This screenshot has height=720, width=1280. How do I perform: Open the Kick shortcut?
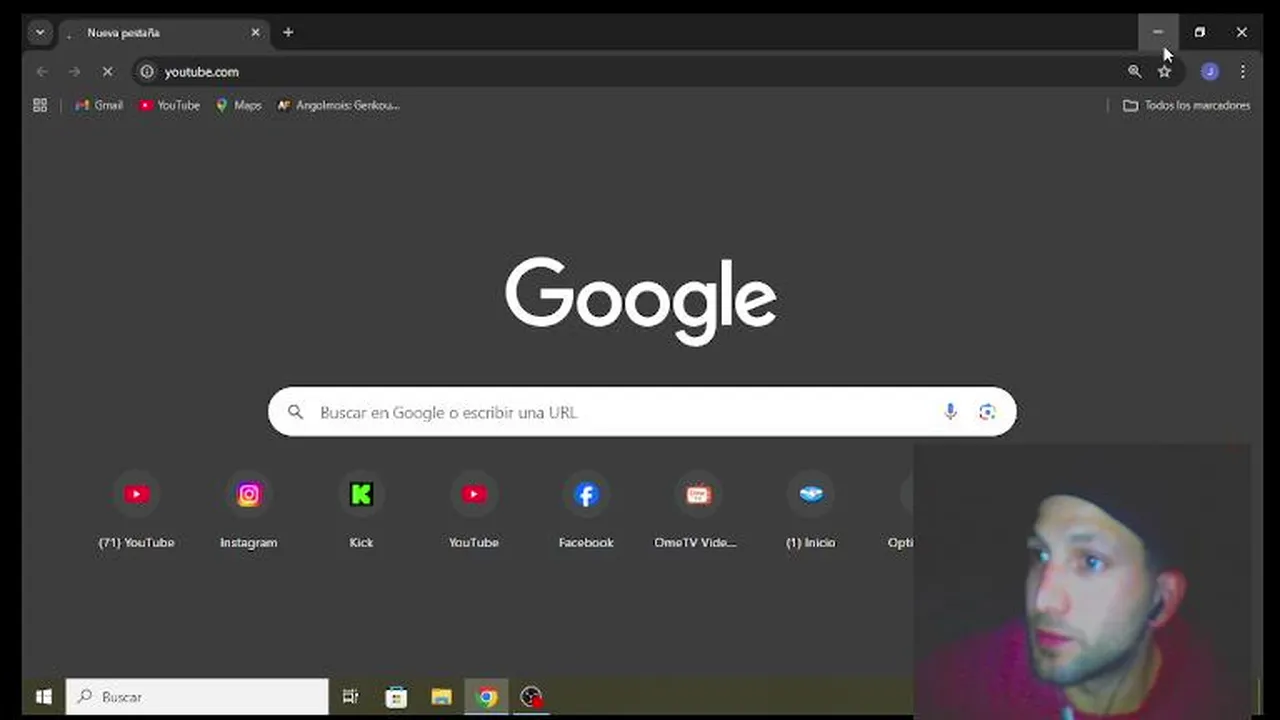click(361, 512)
